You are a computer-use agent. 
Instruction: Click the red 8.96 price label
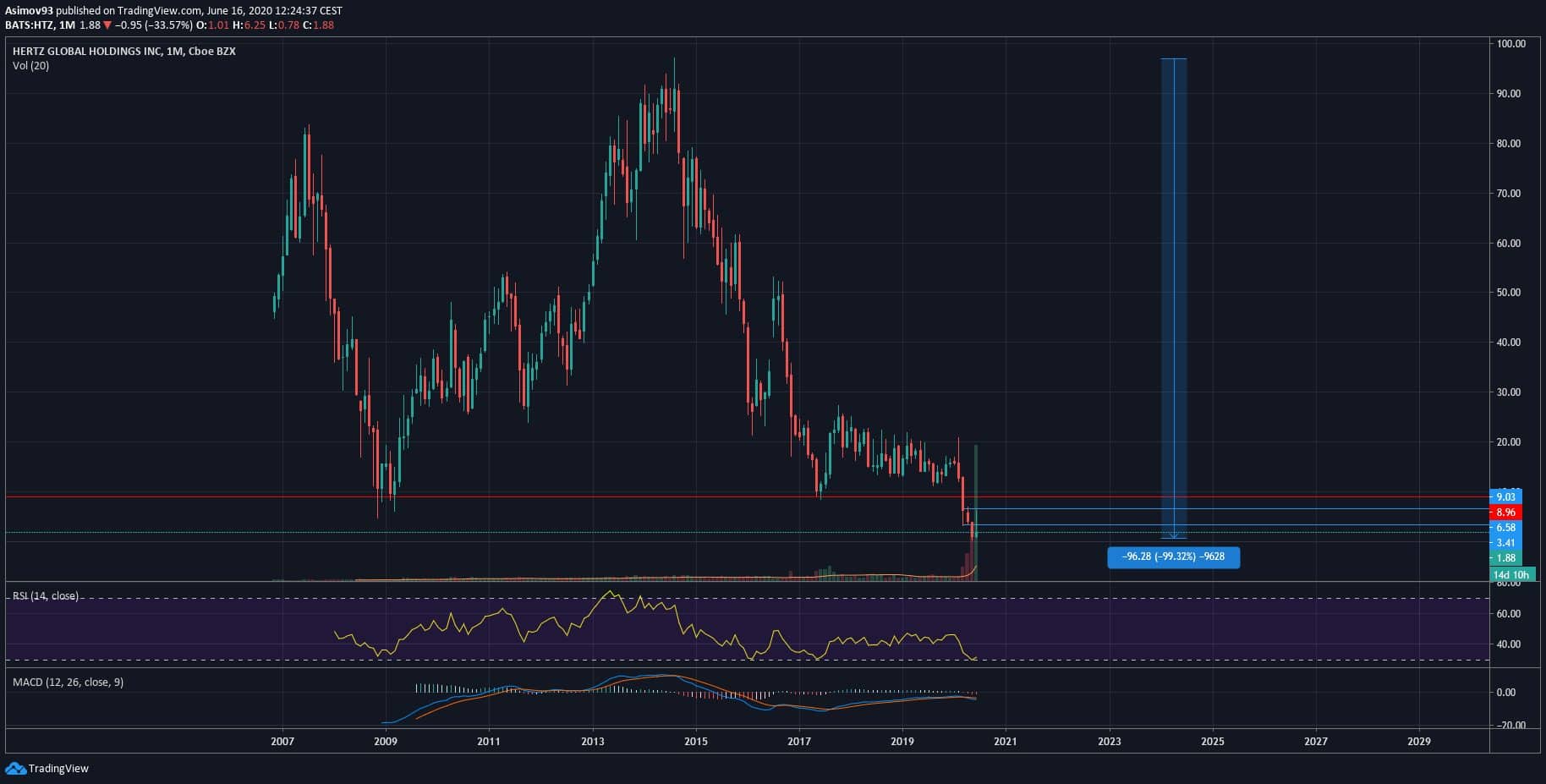click(x=1505, y=513)
